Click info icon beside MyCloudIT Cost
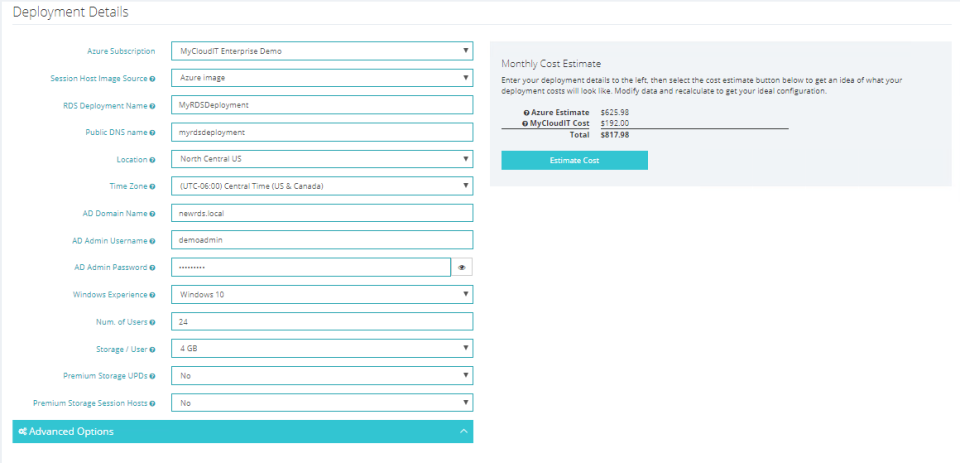Image resolution: width=960 pixels, height=463 pixels. [x=525, y=124]
